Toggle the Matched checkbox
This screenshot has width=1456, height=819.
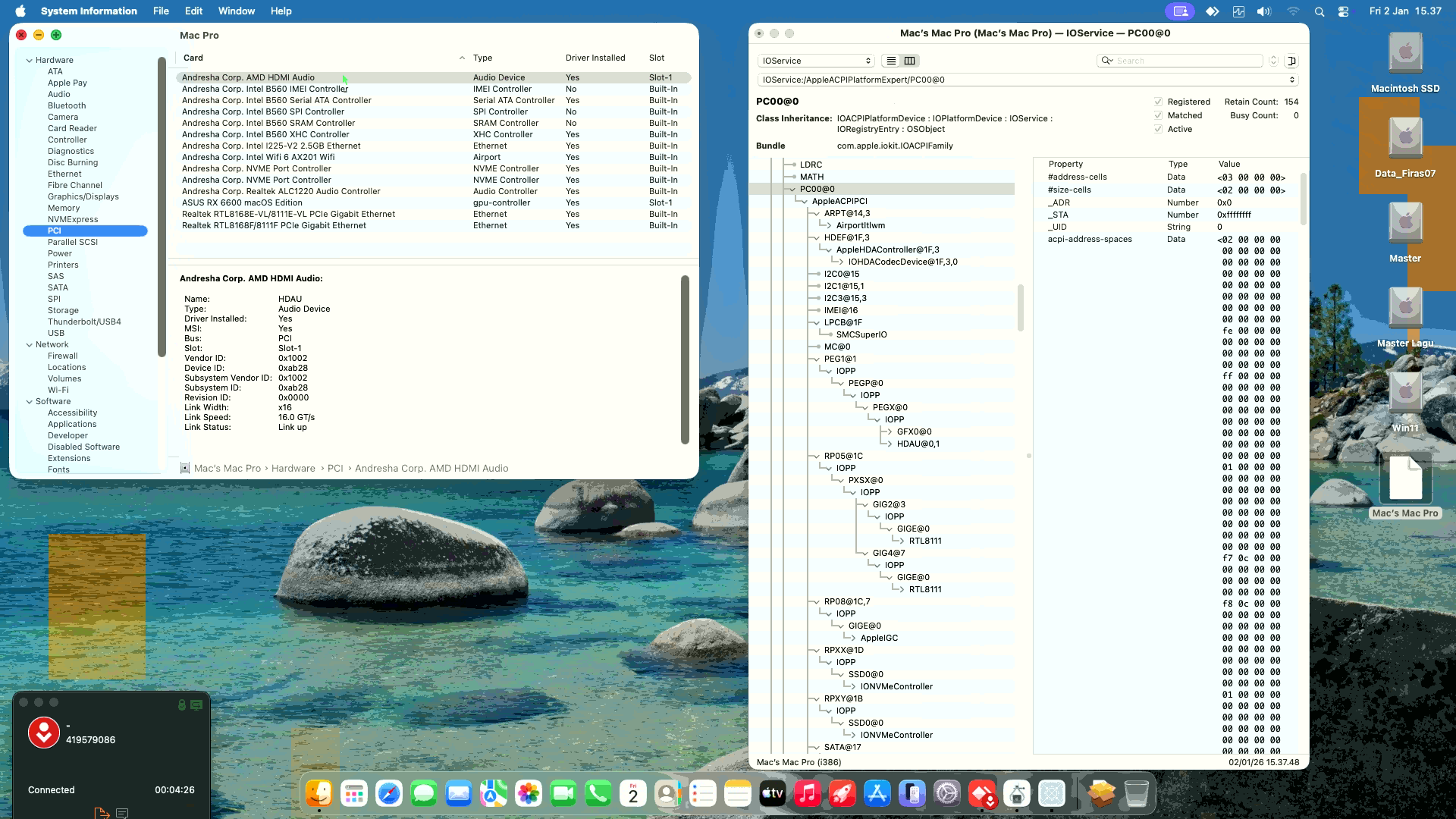point(1158,115)
